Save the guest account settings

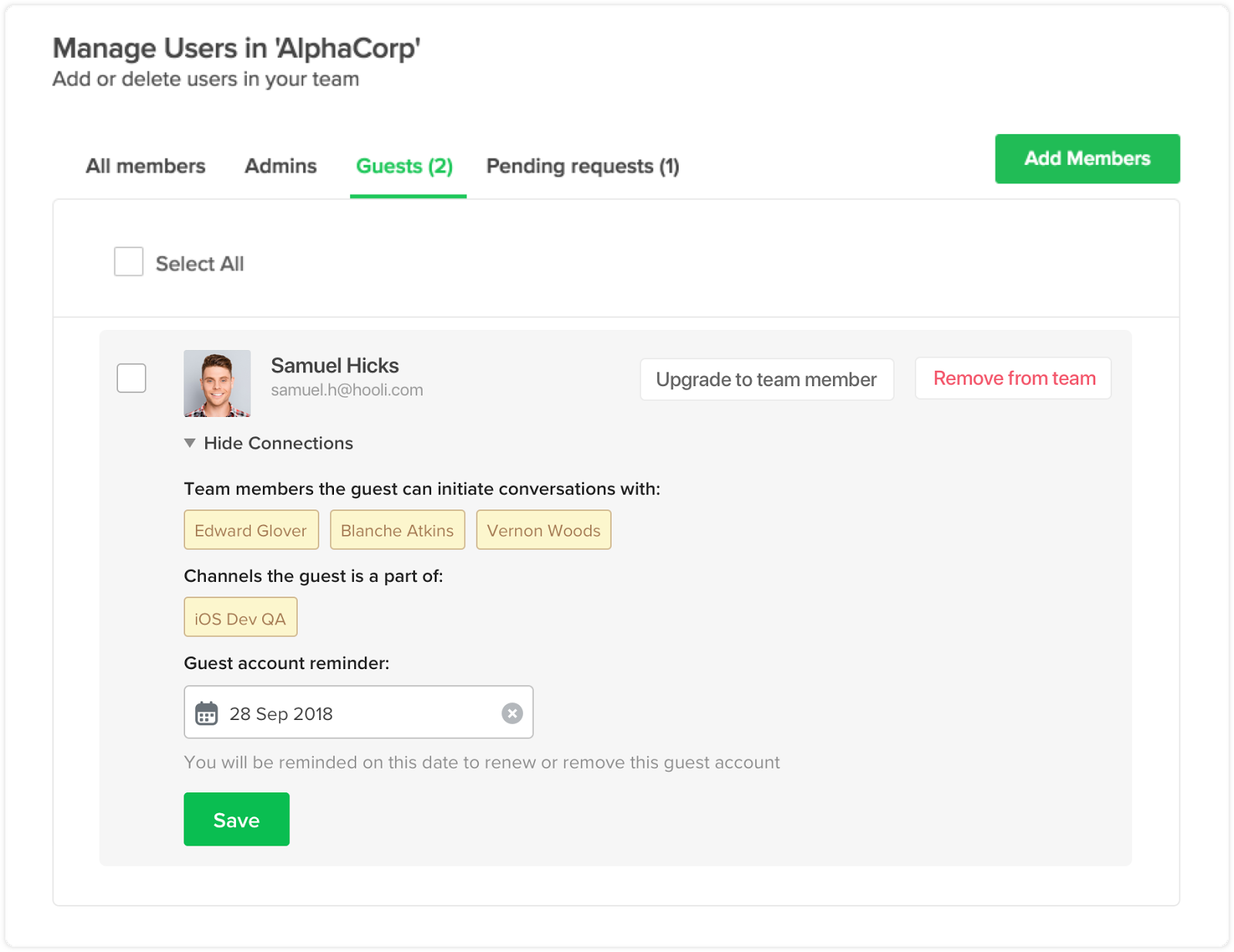point(237,819)
